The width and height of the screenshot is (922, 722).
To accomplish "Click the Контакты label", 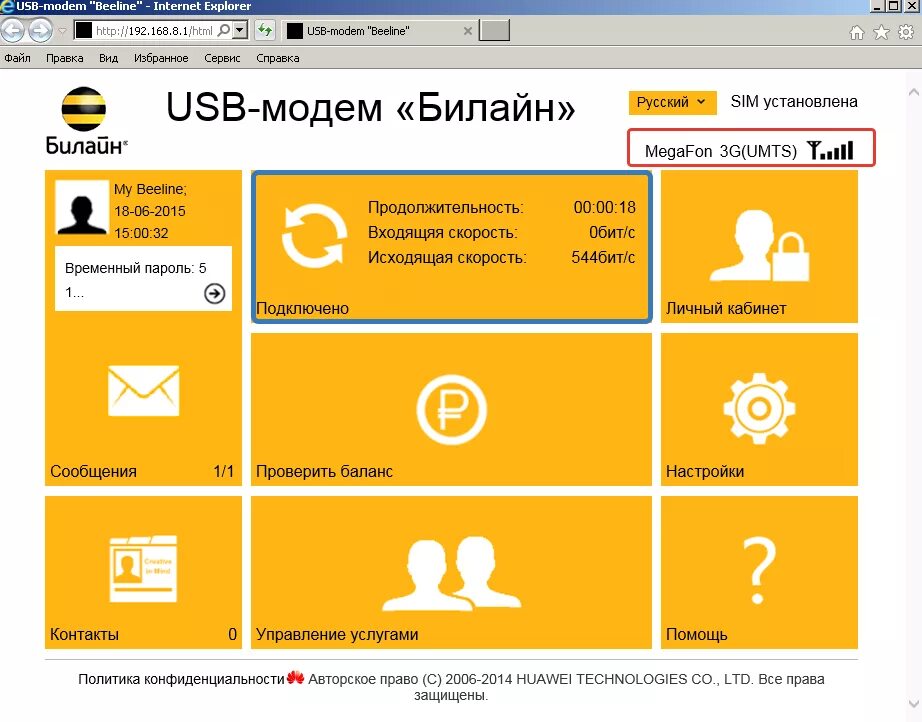I will pos(84,634).
